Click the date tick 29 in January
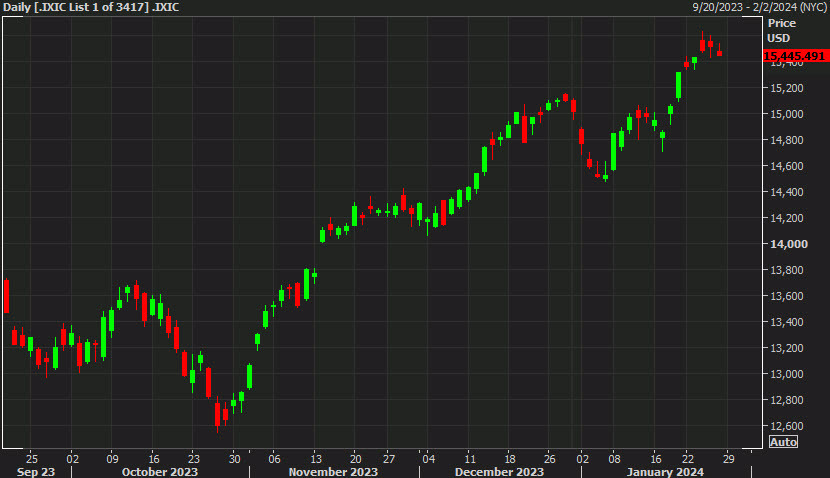This screenshot has height=478, width=830. click(728, 459)
